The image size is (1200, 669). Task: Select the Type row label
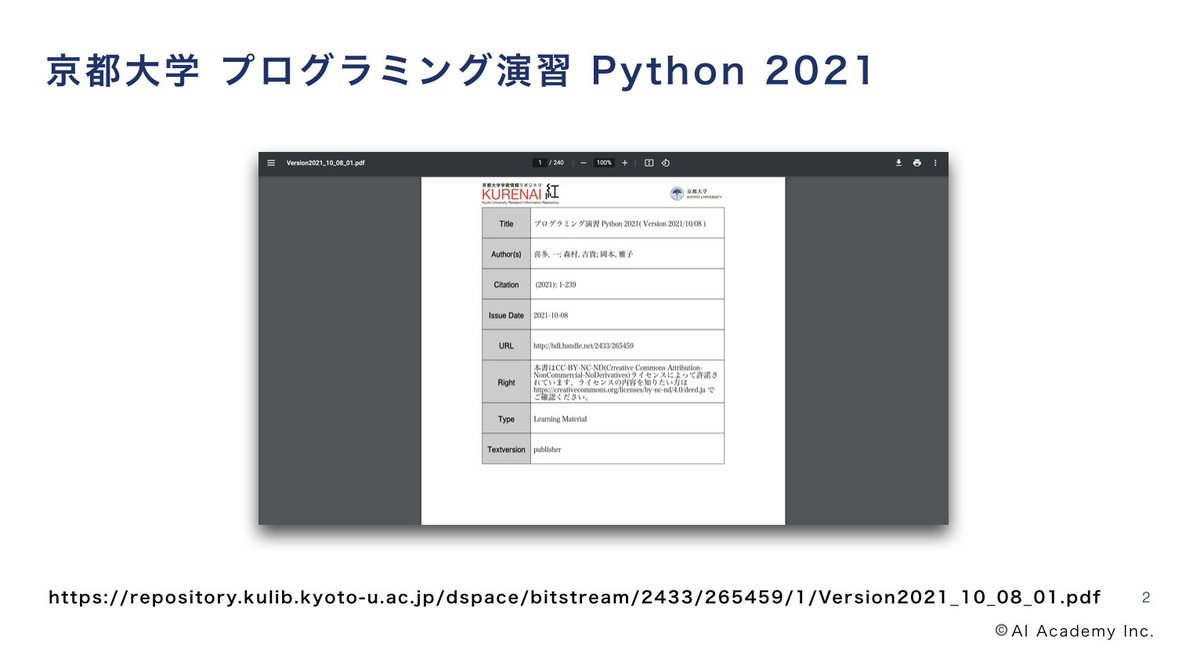tap(506, 419)
